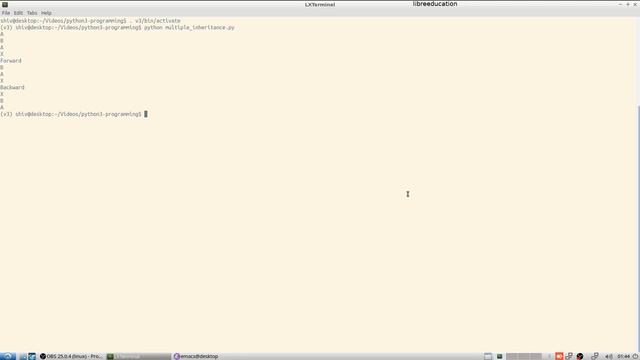Launch the web browser icon in taskbar

pos(32,356)
